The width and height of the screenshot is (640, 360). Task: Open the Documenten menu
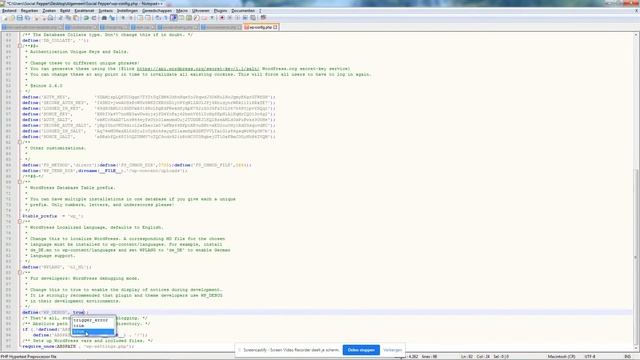pos(243,11)
